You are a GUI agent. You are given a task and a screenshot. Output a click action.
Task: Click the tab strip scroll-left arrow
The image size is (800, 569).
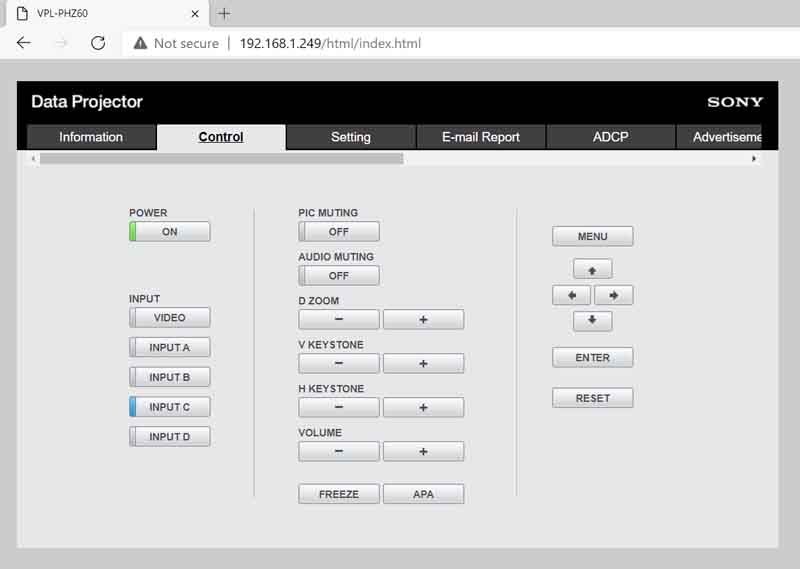point(33,159)
